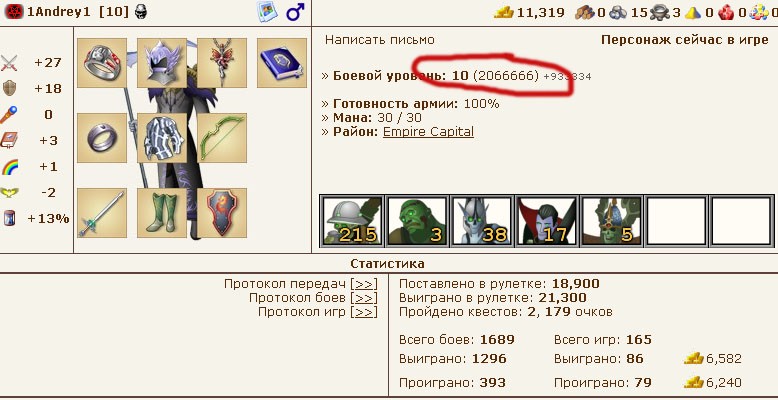Select the plain silver ring slot
Image resolution: width=778 pixels, height=400 pixels.
click(x=102, y=138)
